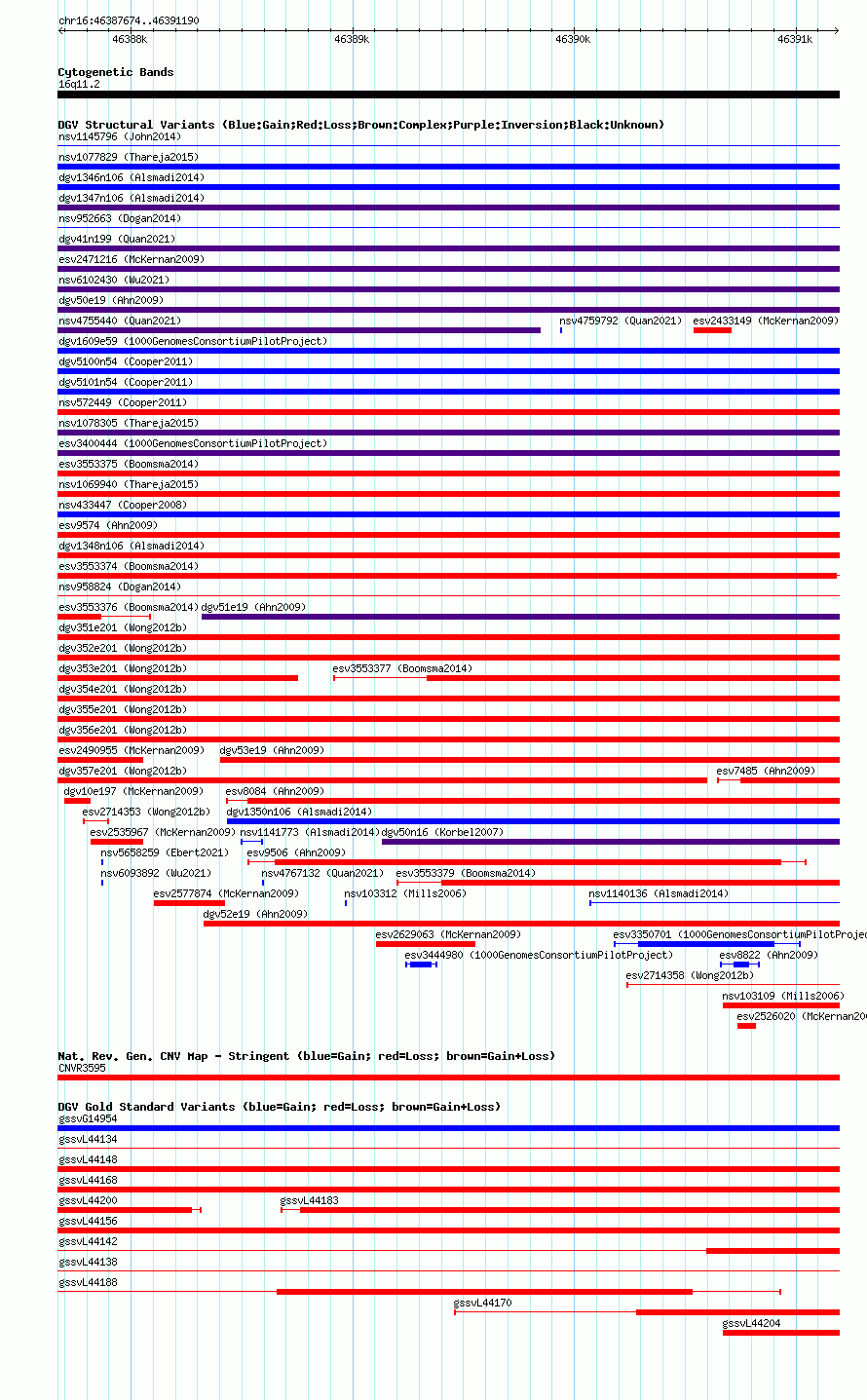This screenshot has width=867, height=1400.
Task: Click dgv1348n106 (Alsmadi2014) label
Action: click(132, 546)
